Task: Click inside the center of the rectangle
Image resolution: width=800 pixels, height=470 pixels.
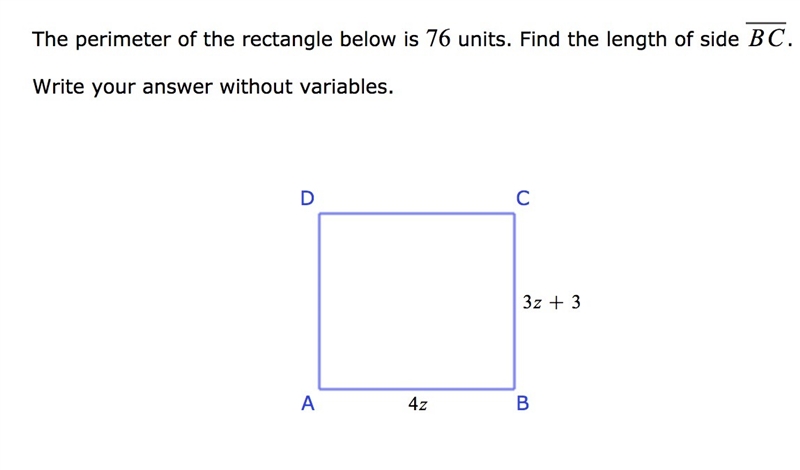Action: point(417,301)
